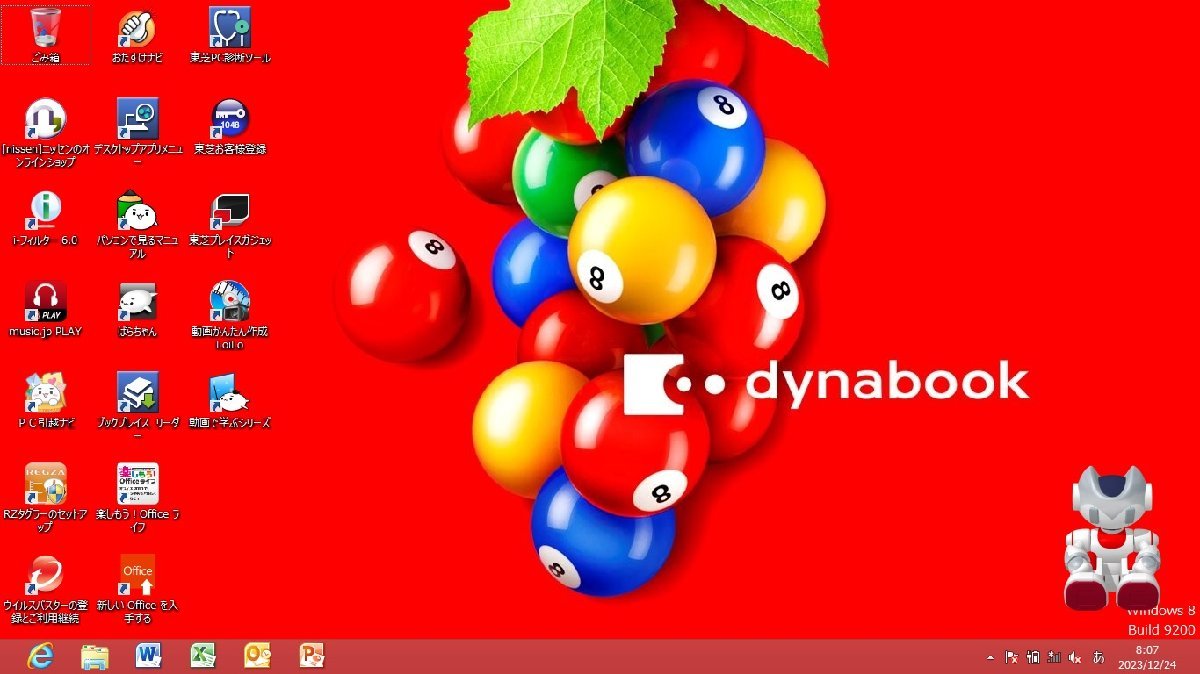Open i-フィルター 6.0 shortcut
The image size is (1200, 674).
tap(46, 217)
